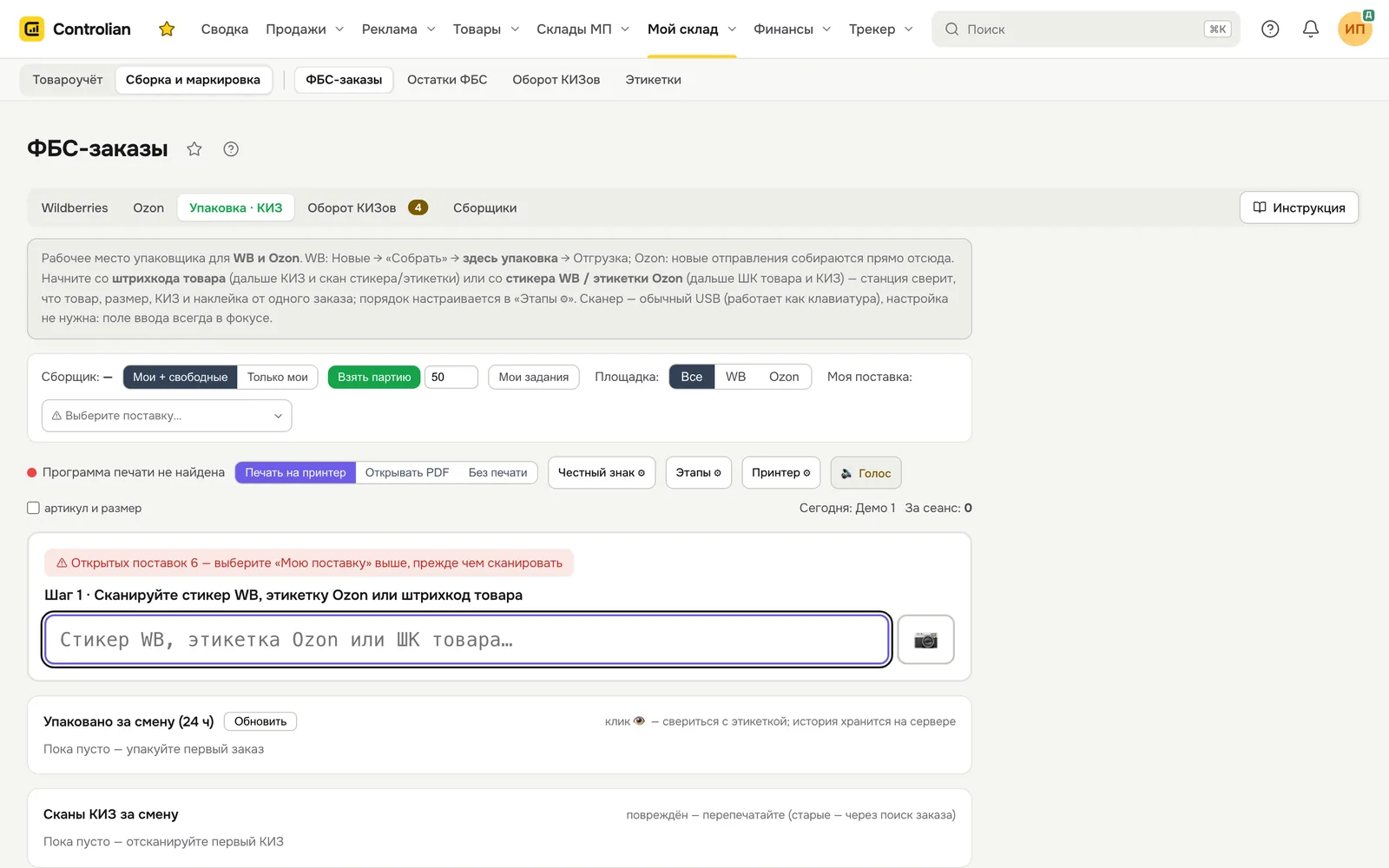Open Этапы settings
The width and height of the screenshot is (1389, 868).
click(699, 473)
